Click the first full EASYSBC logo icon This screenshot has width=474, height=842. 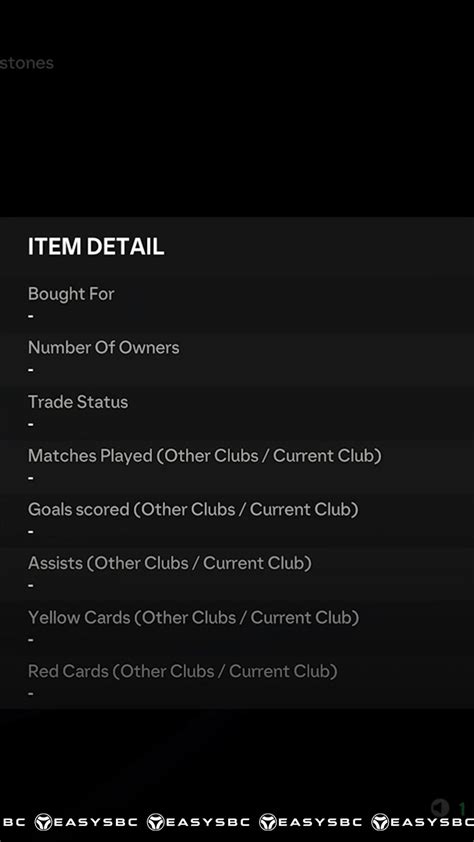tap(43, 822)
